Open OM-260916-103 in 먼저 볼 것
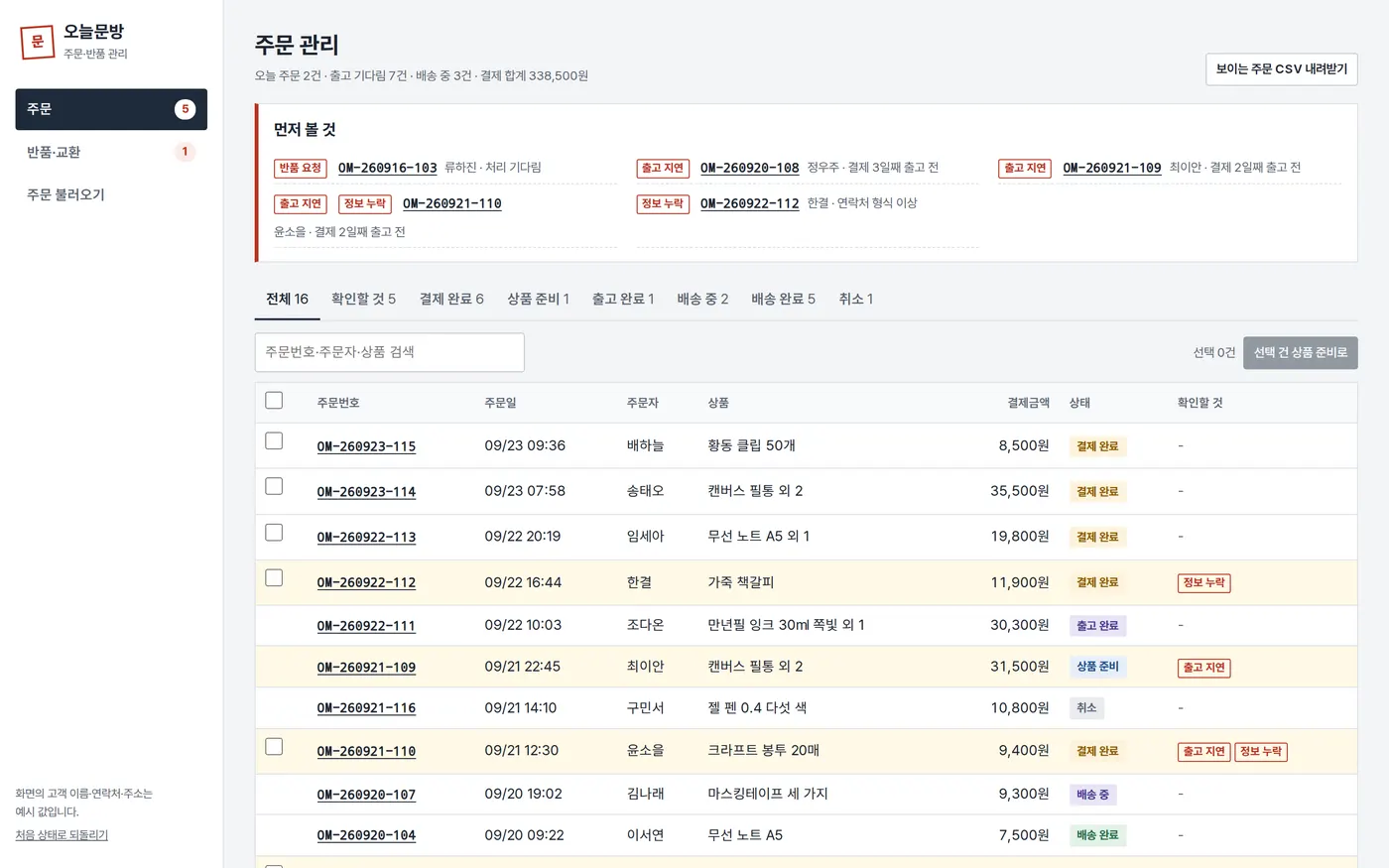Screen dimensions: 1389x868 pos(387,168)
